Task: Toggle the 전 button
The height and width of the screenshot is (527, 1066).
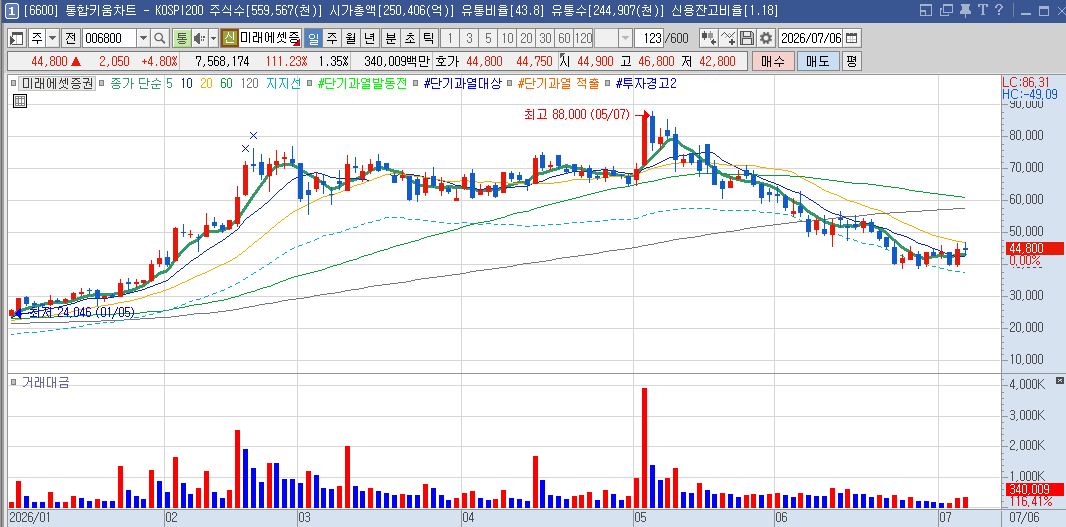Action: pos(70,38)
